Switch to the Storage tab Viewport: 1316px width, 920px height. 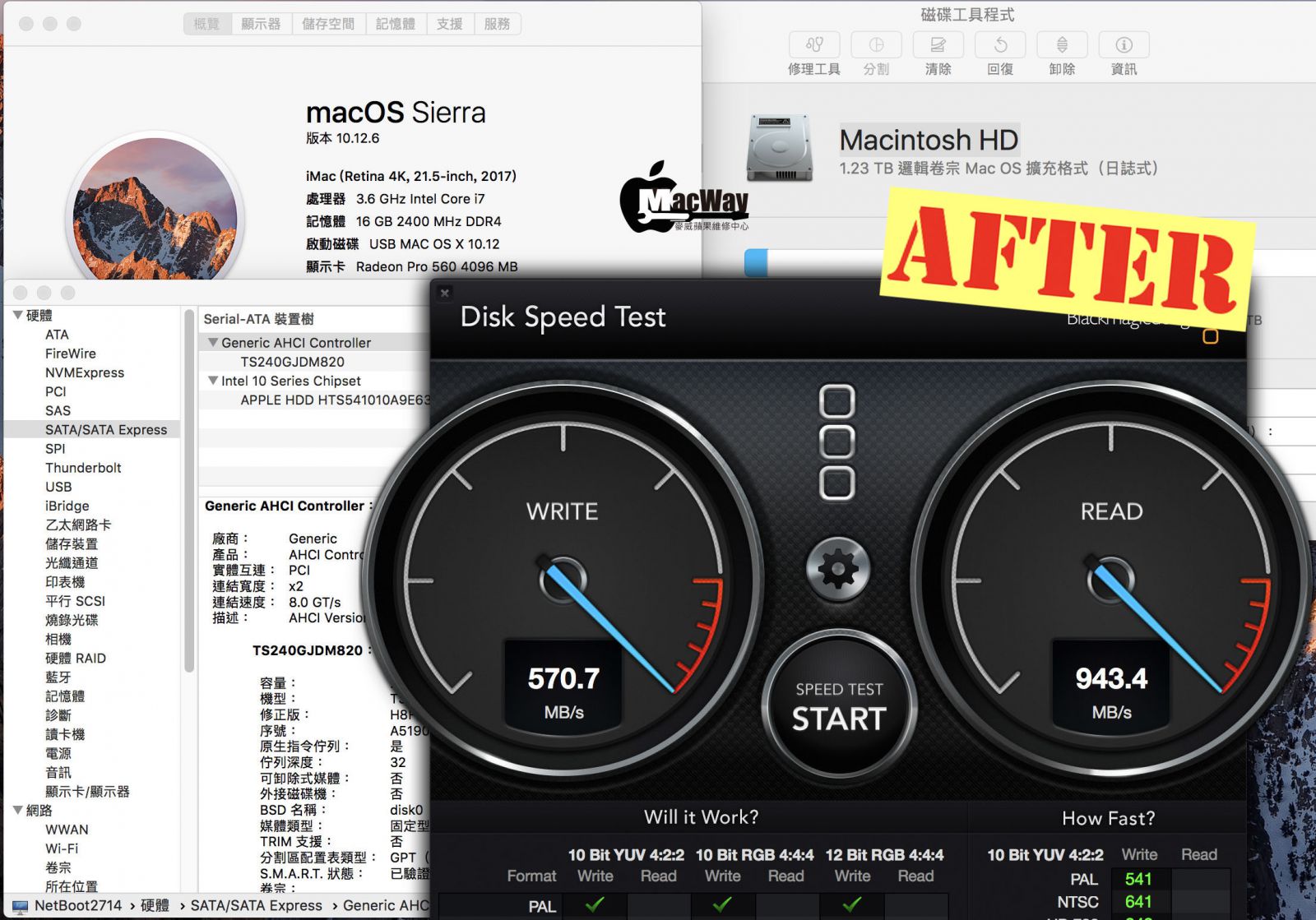tap(328, 25)
